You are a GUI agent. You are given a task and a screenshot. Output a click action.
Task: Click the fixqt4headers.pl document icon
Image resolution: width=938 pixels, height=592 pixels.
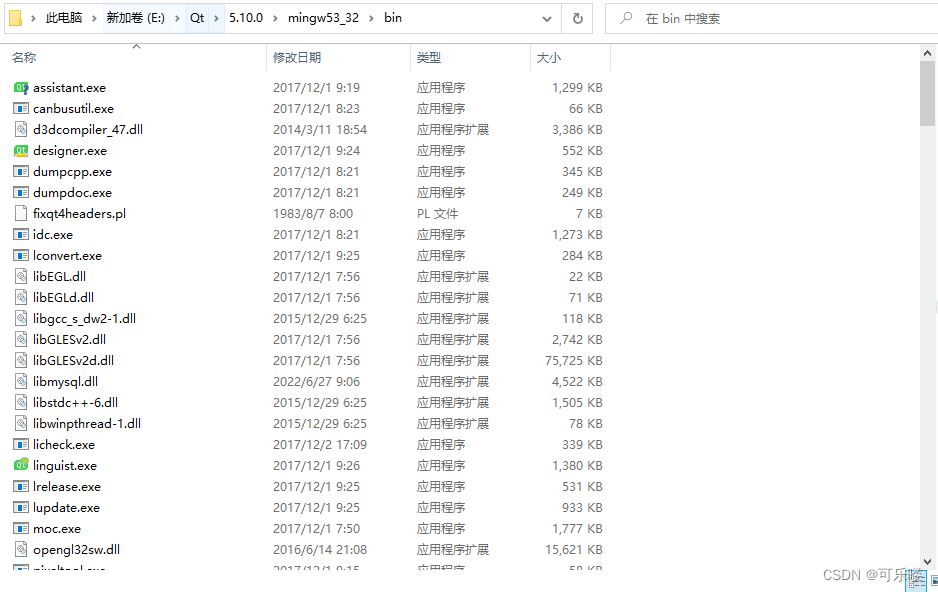click(x=21, y=214)
